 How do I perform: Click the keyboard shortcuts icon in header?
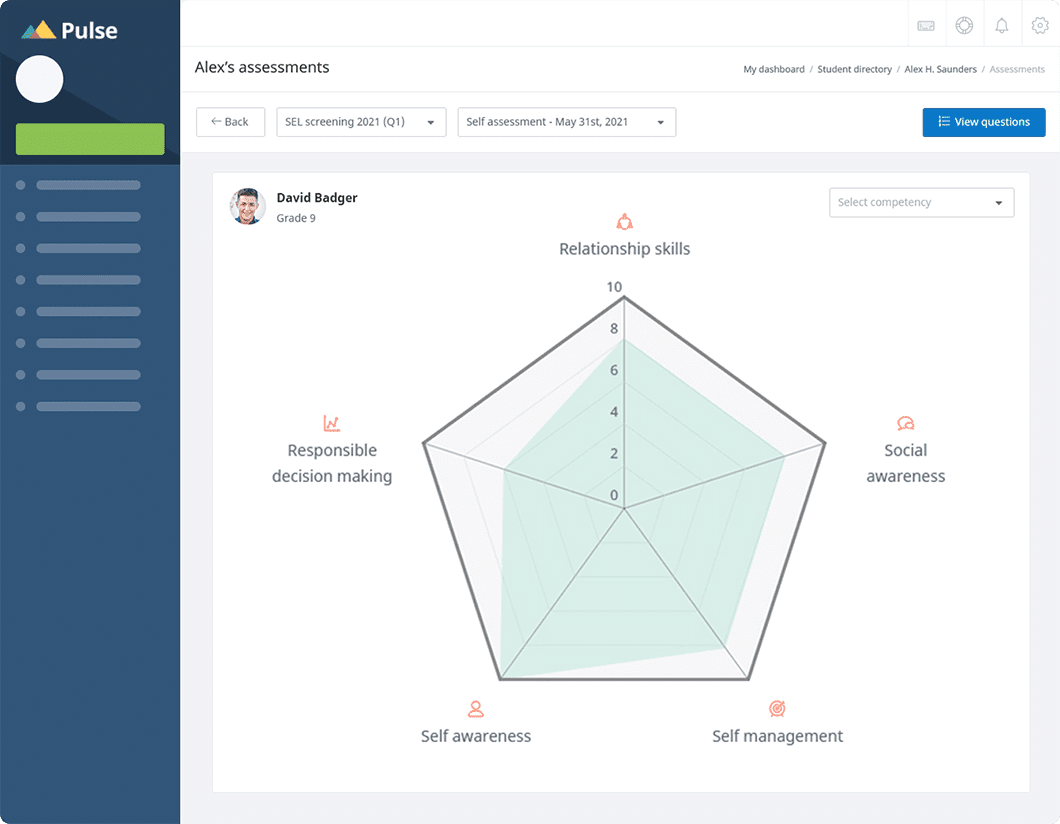[926, 26]
